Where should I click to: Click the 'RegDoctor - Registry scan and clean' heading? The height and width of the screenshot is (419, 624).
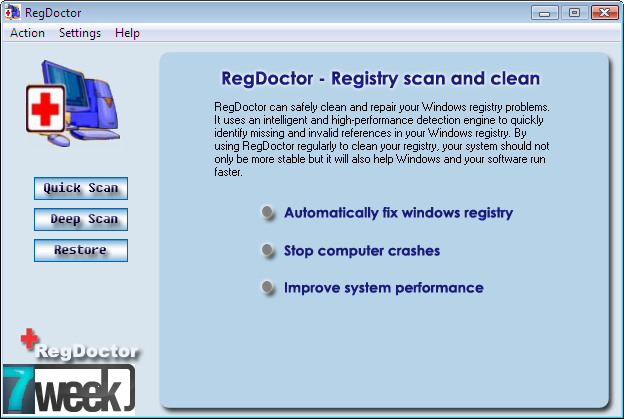coord(380,79)
